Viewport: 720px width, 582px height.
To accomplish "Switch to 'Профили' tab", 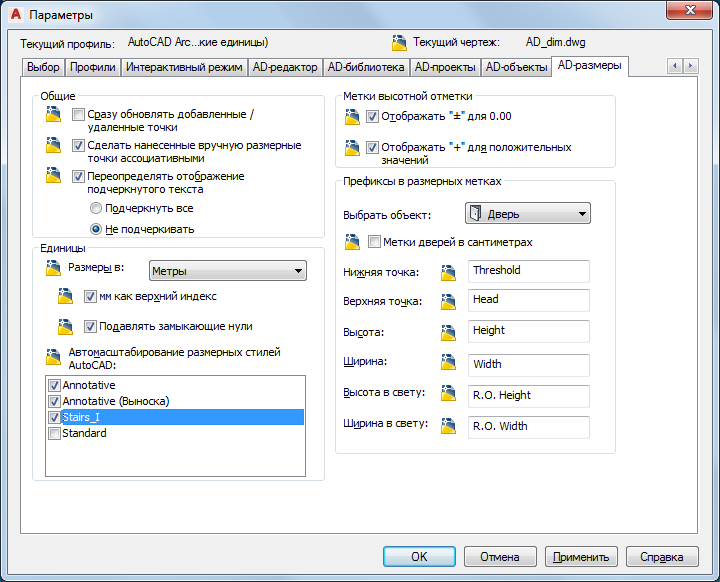I will coord(93,68).
